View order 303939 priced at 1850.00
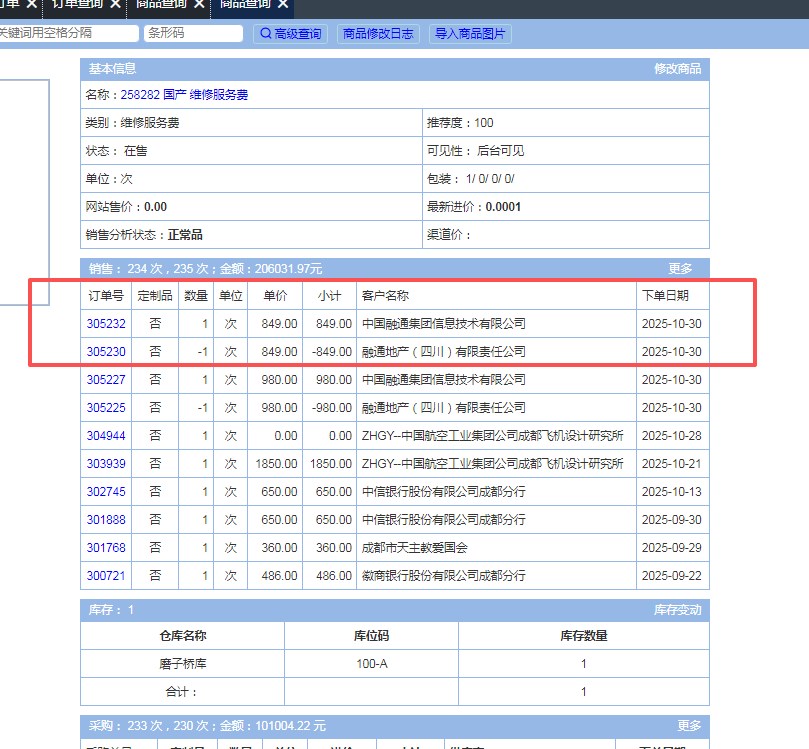The width and height of the screenshot is (809, 749). pos(106,464)
